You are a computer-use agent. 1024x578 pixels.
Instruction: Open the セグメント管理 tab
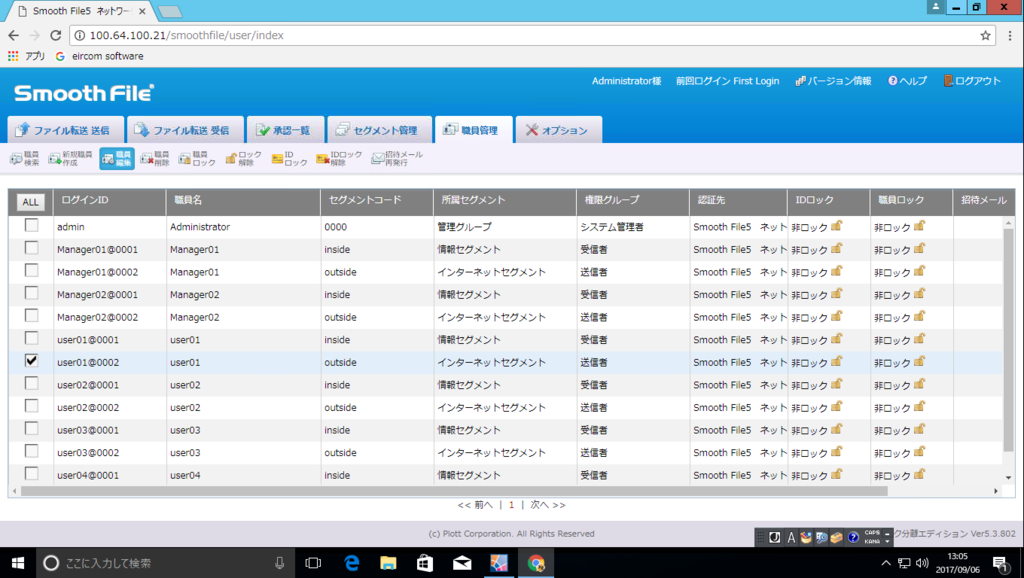point(379,130)
